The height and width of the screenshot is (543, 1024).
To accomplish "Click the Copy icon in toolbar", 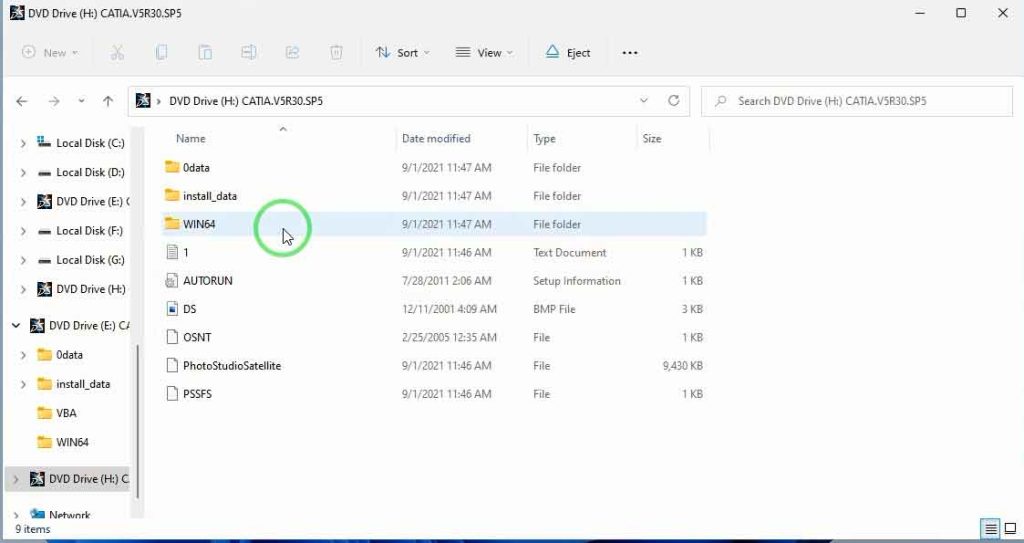I will pos(161,53).
